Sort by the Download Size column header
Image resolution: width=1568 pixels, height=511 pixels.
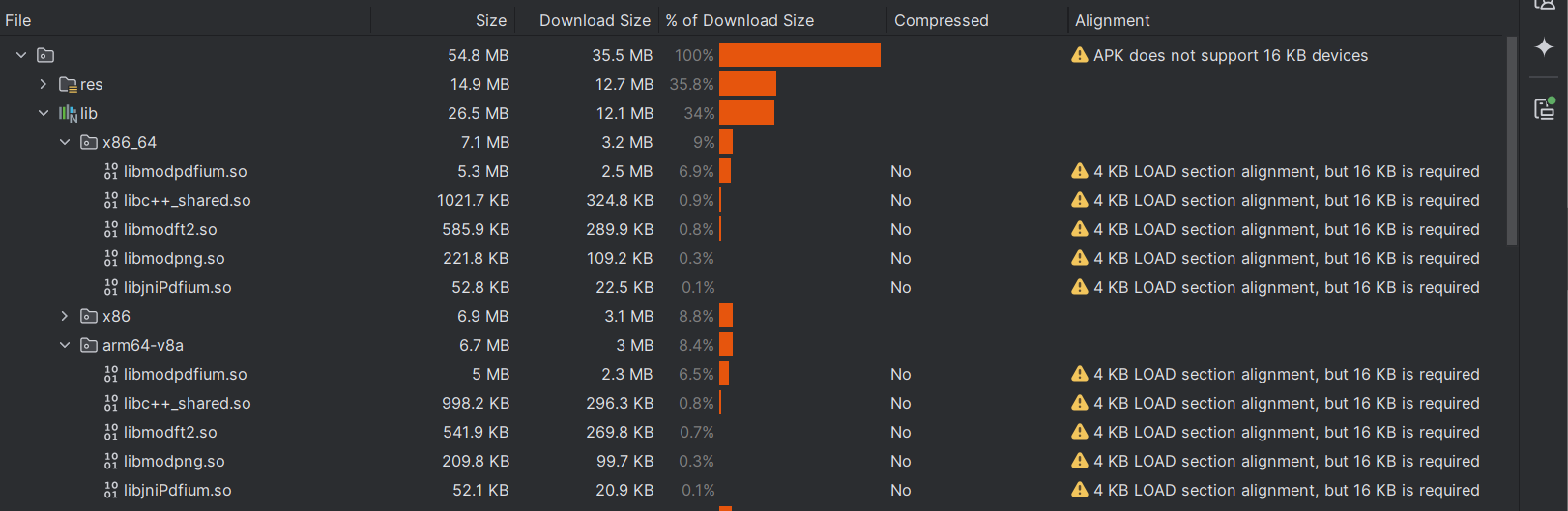click(x=595, y=20)
